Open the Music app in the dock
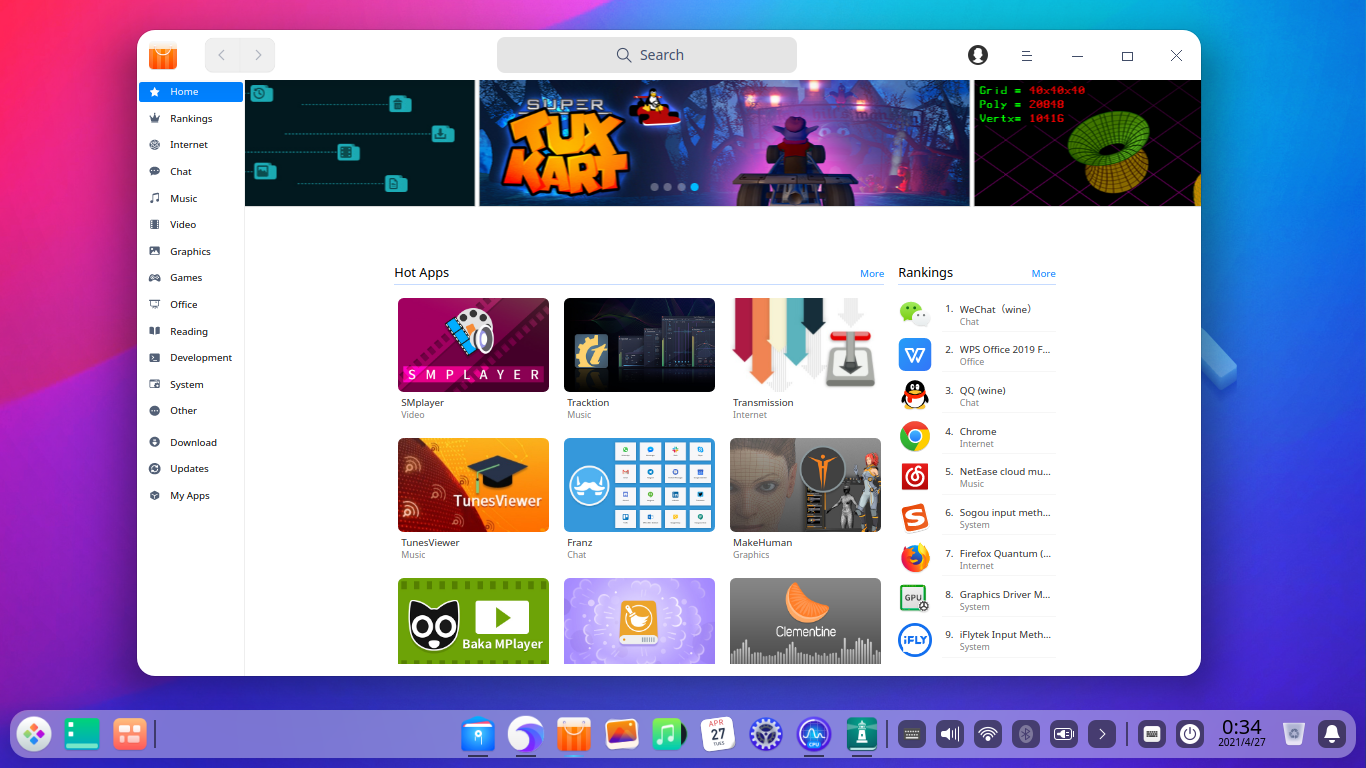 [x=668, y=735]
